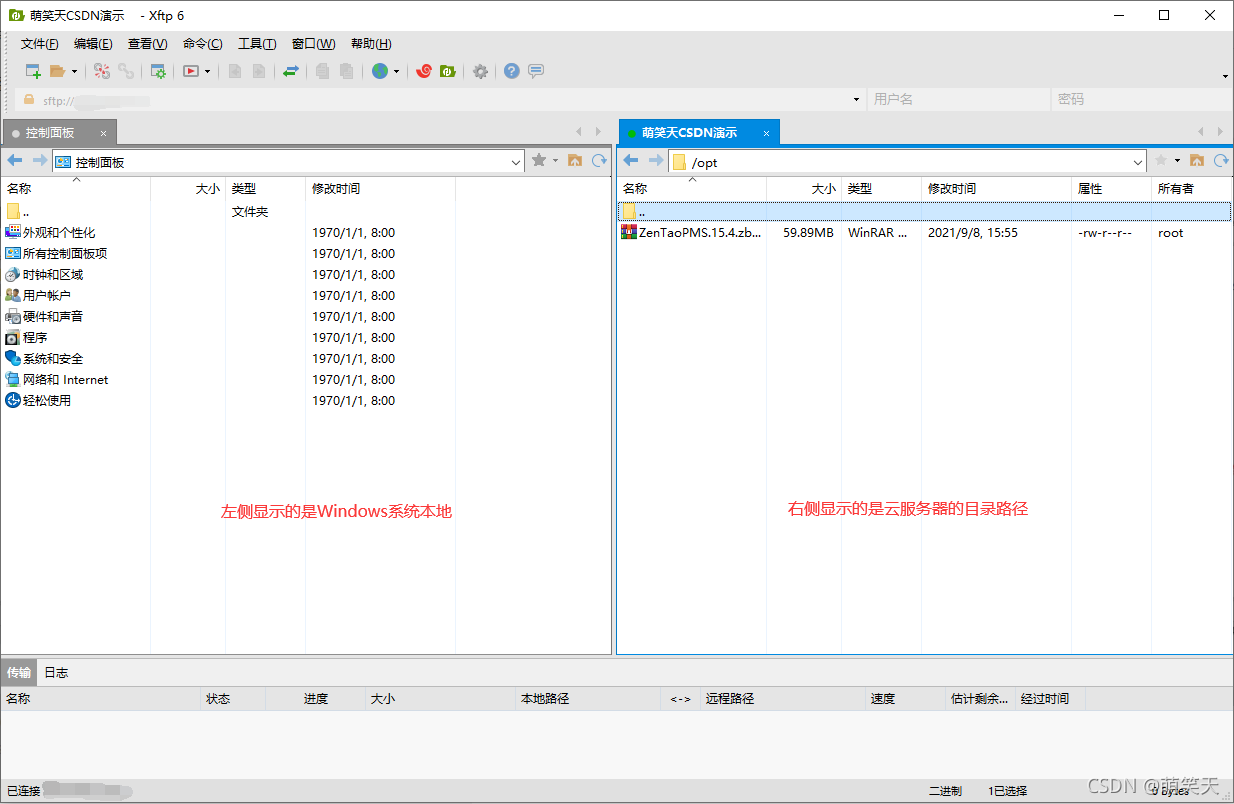
Task: Open the globe icon dropdown arrow
Action: click(x=396, y=71)
